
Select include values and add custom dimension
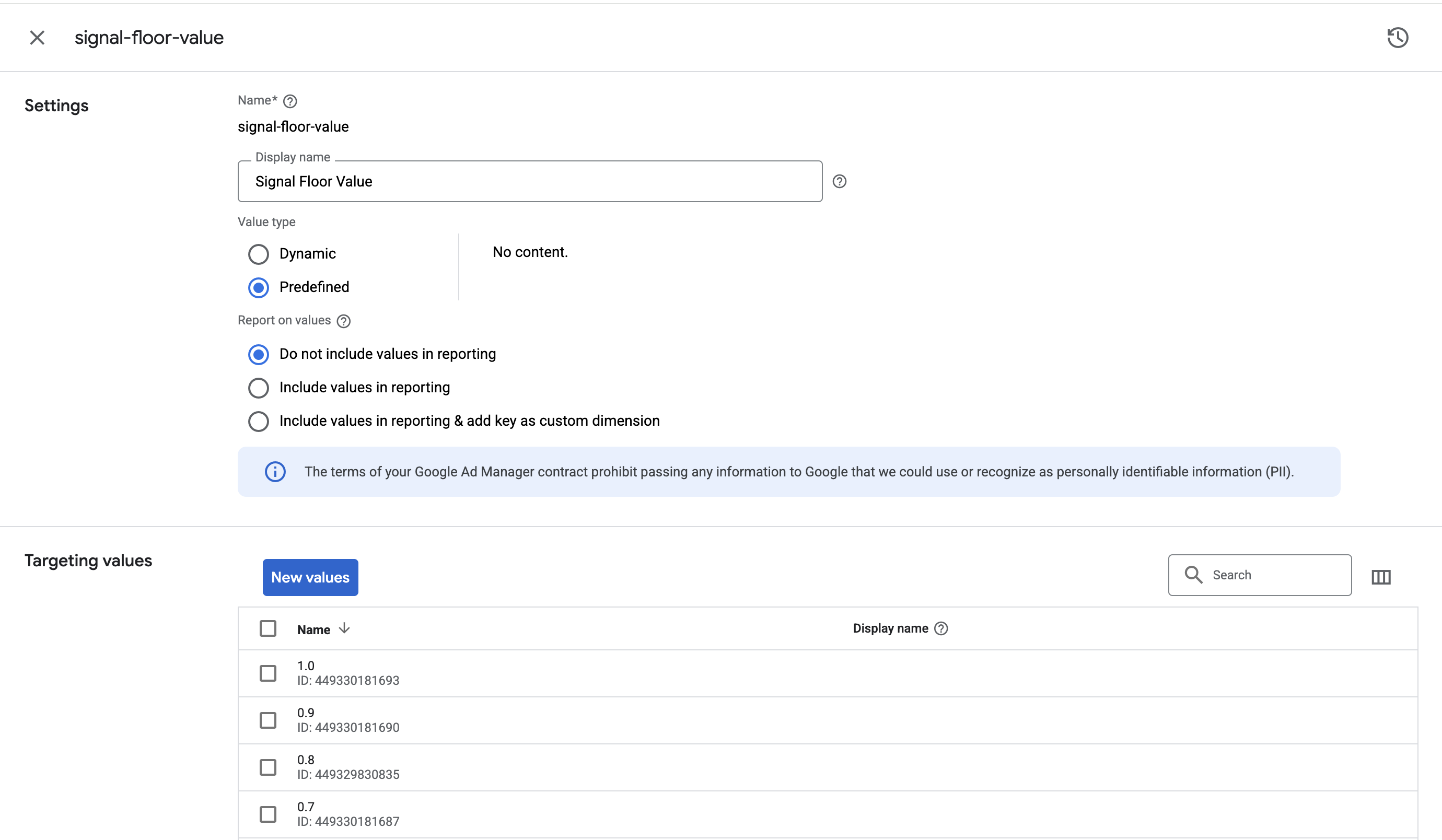pos(259,421)
